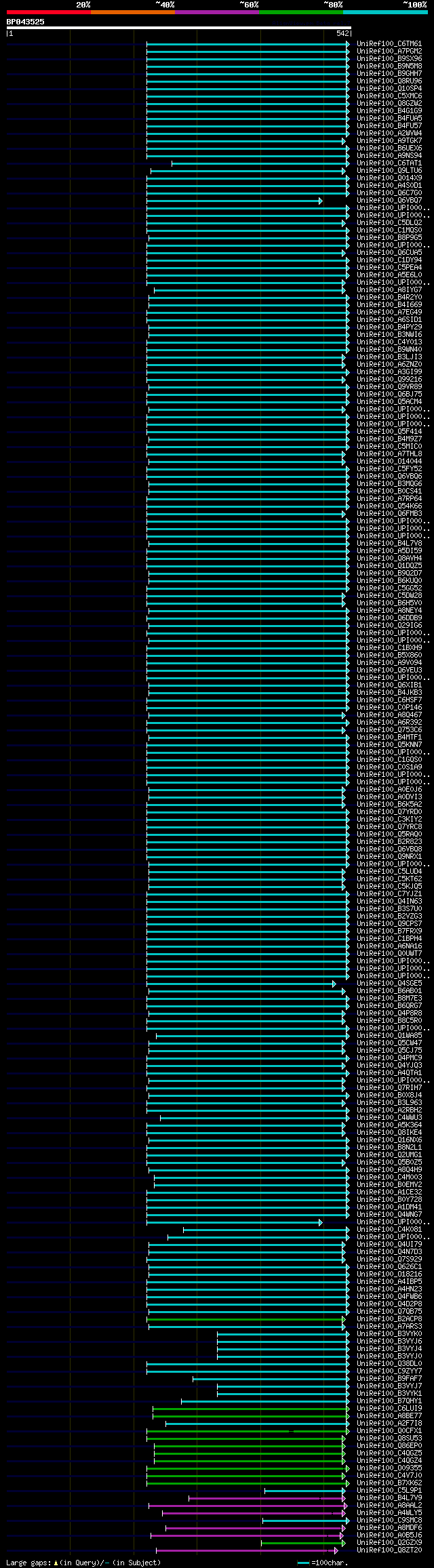Select label UniRef100_Q8ZT20
This screenshot has width=434, height=1568.
(x=389, y=1550)
